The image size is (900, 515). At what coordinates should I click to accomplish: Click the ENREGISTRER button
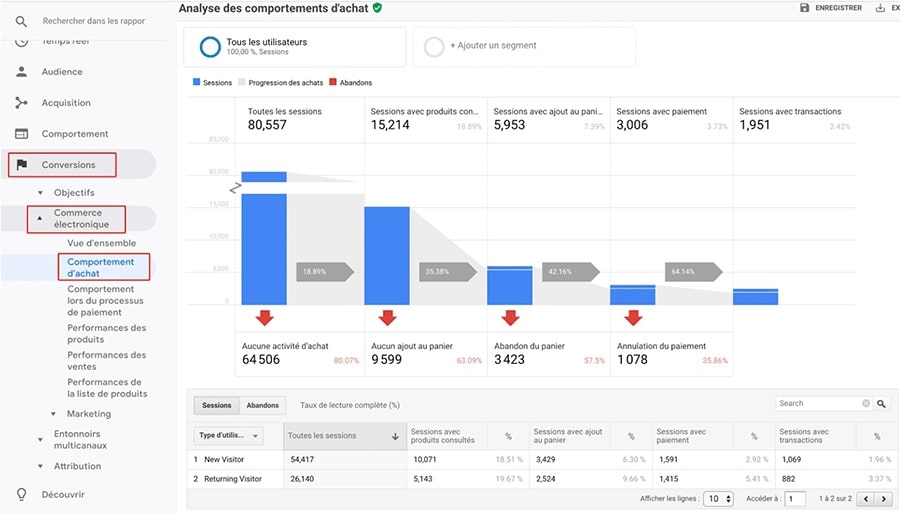tap(831, 8)
